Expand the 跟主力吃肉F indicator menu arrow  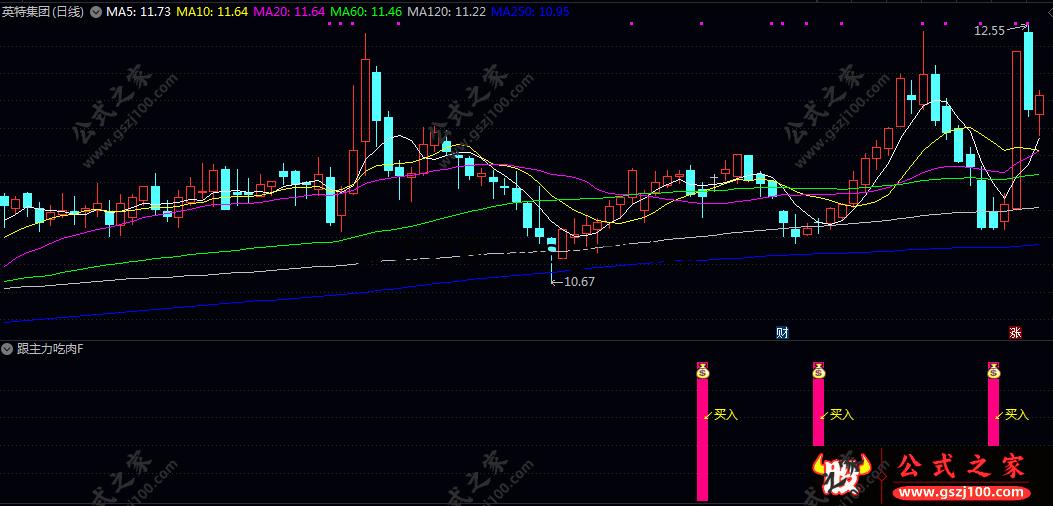coord(7,349)
